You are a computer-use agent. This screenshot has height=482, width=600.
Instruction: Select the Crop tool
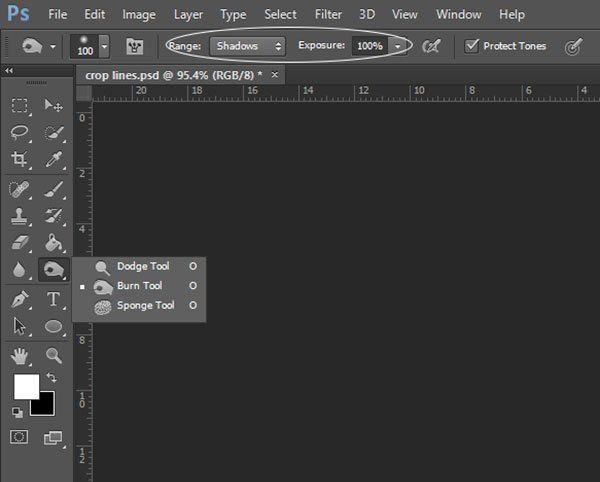click(19, 159)
